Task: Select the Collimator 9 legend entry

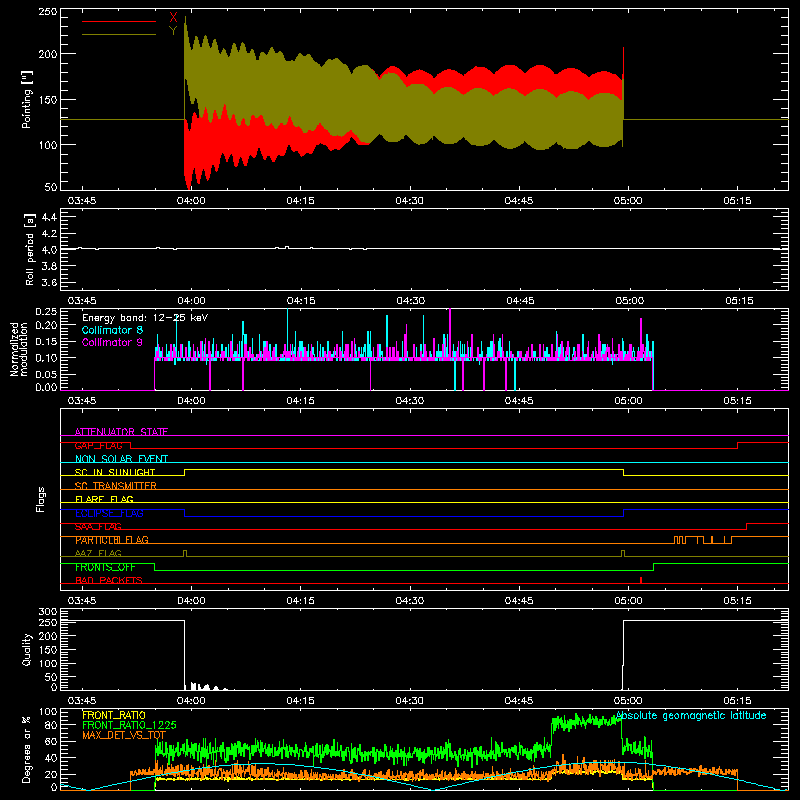Action: pos(112,342)
